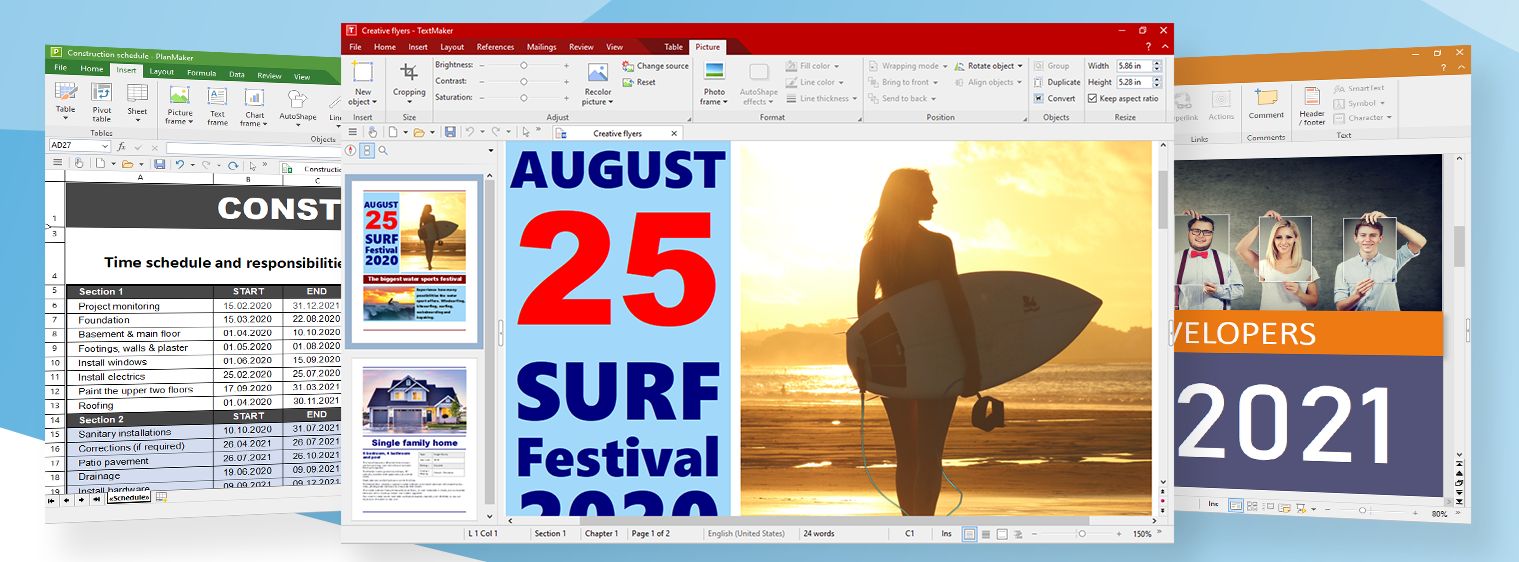Viewport: 1519px width, 562px height.
Task: Click the Duplicate icon in Objects group
Action: (1039, 82)
